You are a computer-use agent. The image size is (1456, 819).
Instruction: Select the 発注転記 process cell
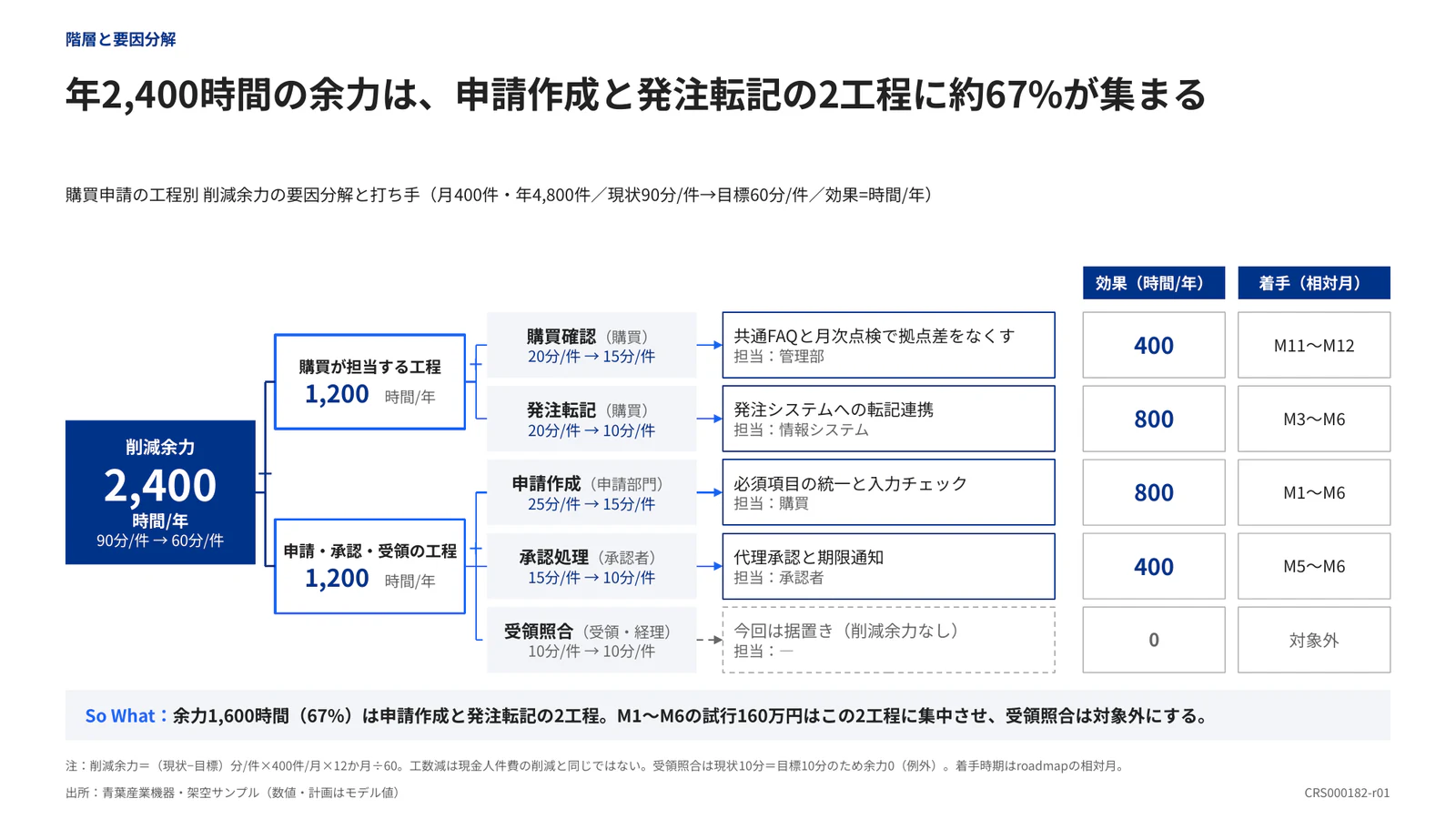click(591, 419)
